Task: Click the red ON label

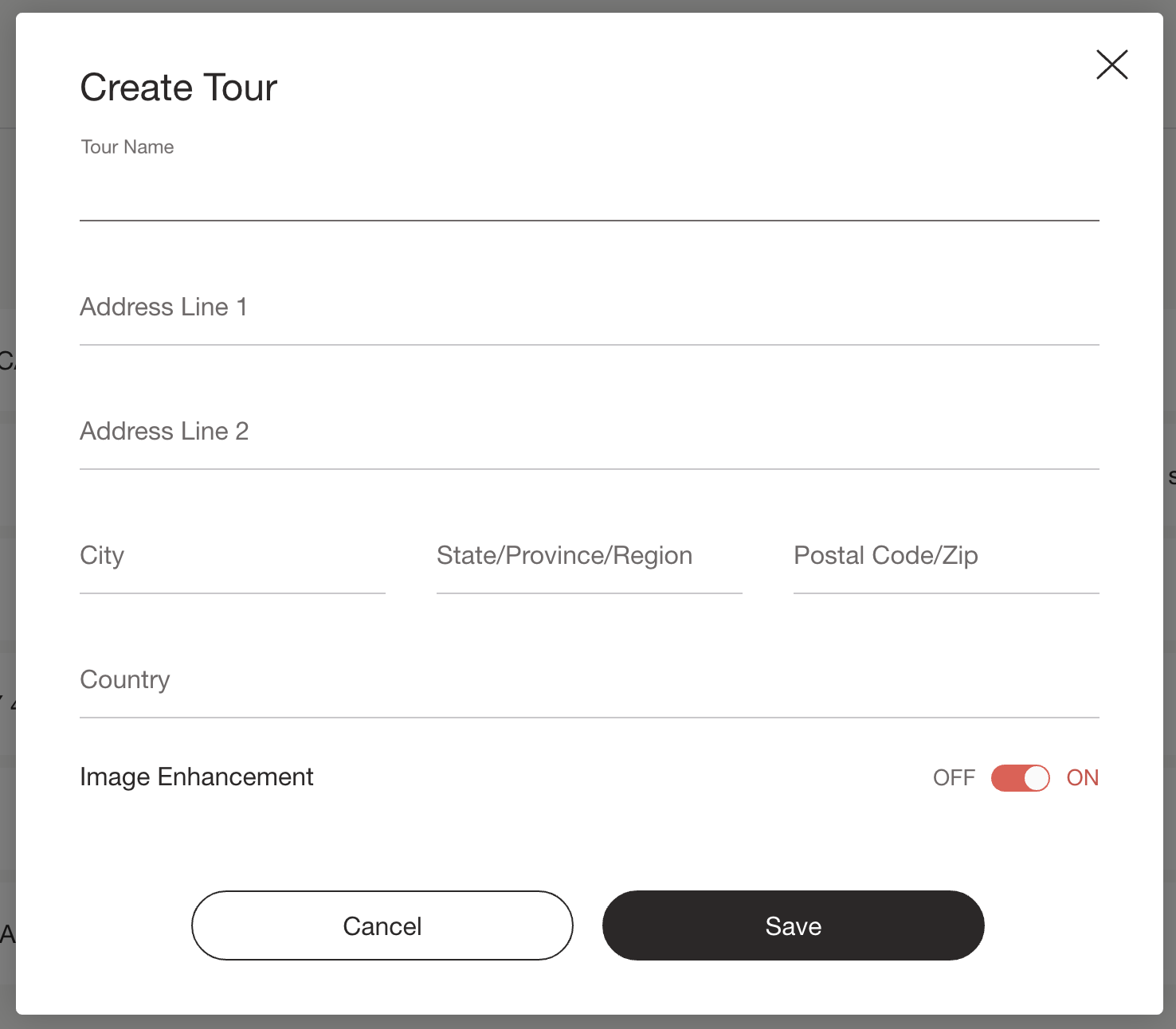Action: pyautogui.click(x=1083, y=778)
